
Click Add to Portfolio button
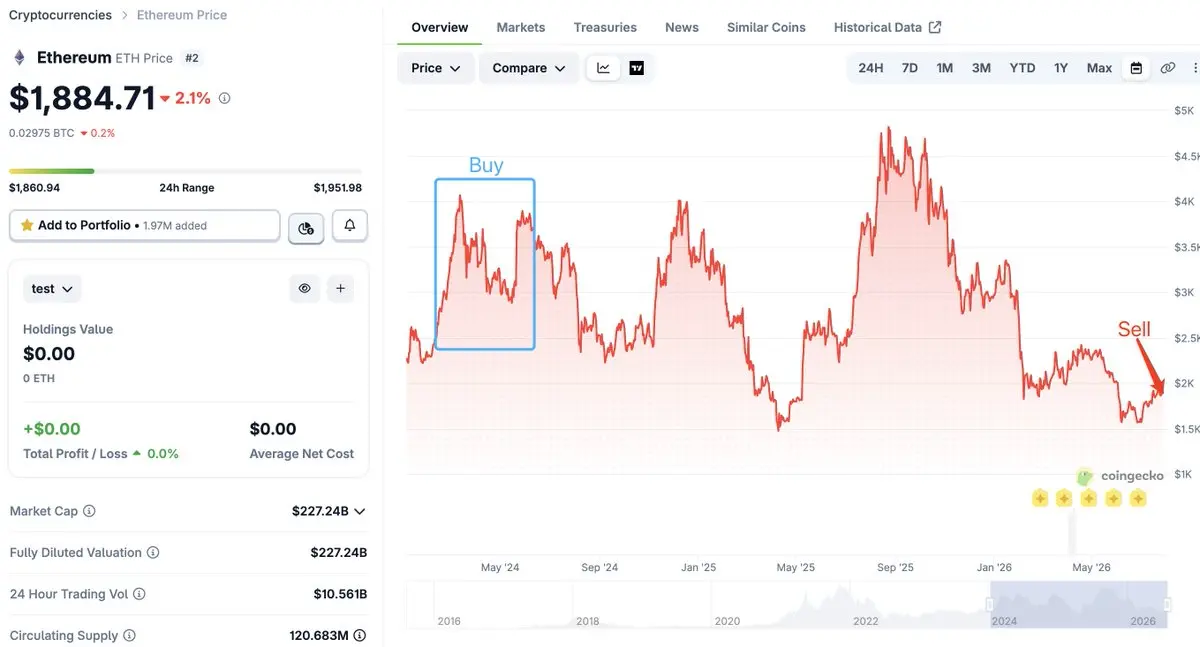pos(144,226)
